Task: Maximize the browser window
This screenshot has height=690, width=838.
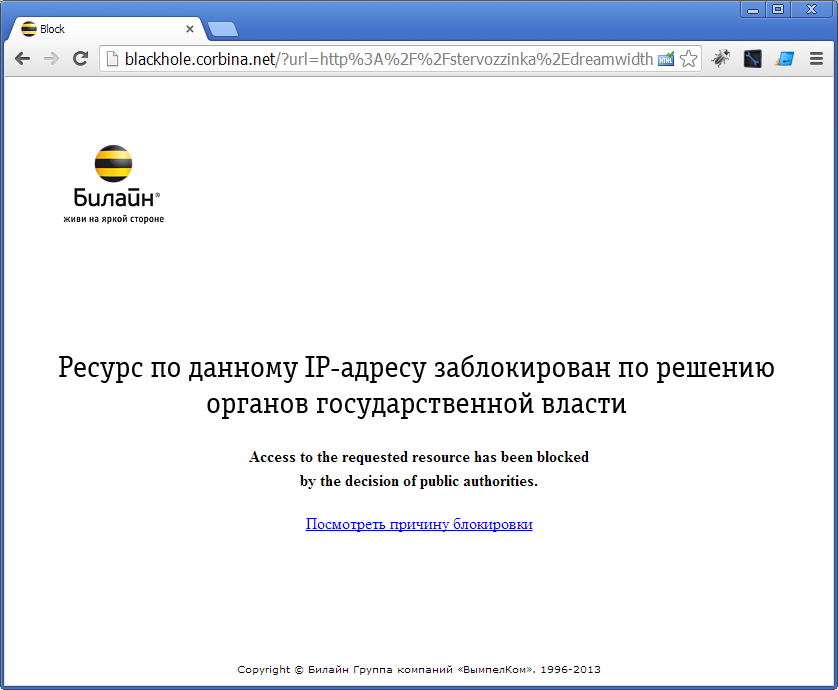Action: [778, 9]
